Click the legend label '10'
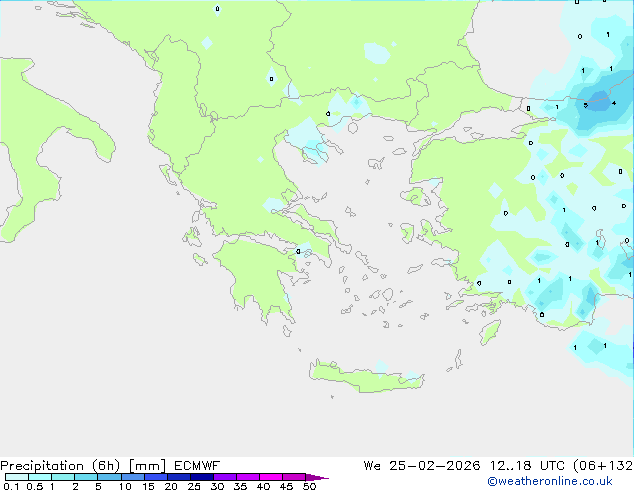Image resolution: width=634 pixels, height=490 pixels. click(x=125, y=486)
